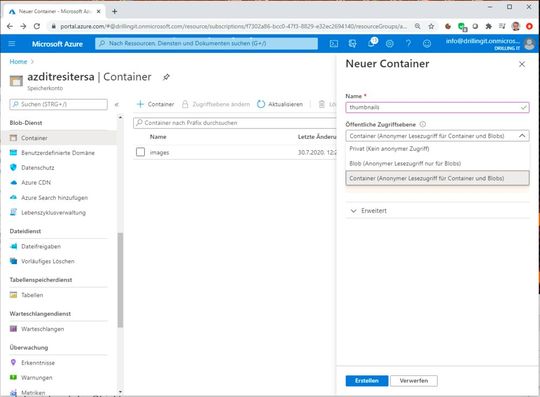
Task: Focus the sidebar Suchen field
Action: pos(59,104)
